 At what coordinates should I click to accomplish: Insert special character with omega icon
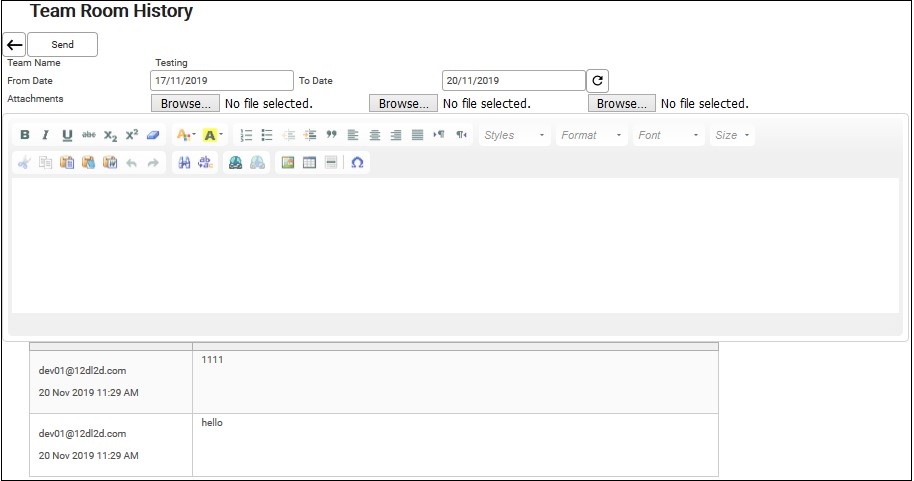pyautogui.click(x=357, y=163)
